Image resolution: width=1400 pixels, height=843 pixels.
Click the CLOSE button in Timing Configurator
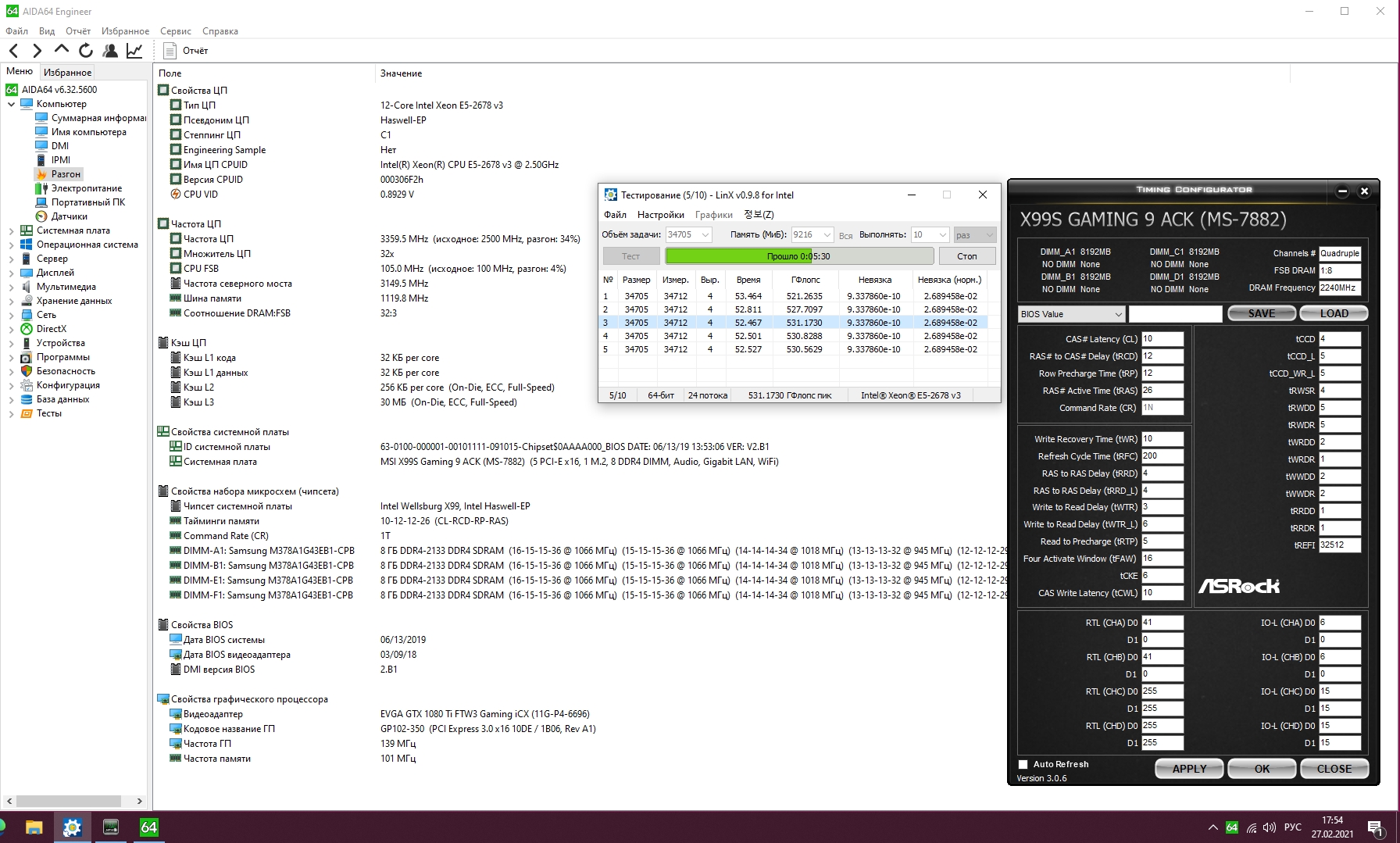tap(1334, 769)
